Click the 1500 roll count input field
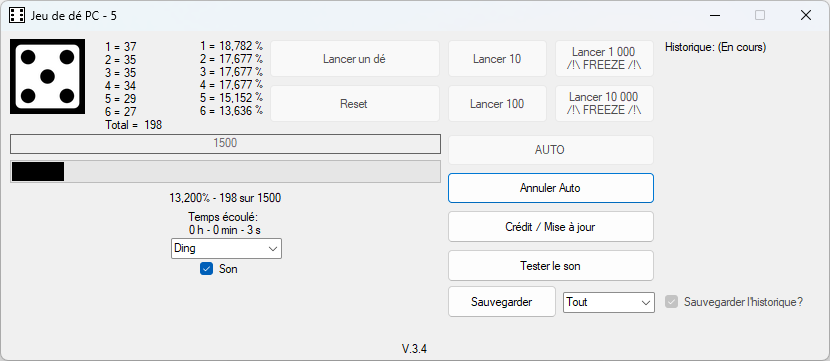Image resolution: width=830 pixels, height=361 pixels. point(225,143)
